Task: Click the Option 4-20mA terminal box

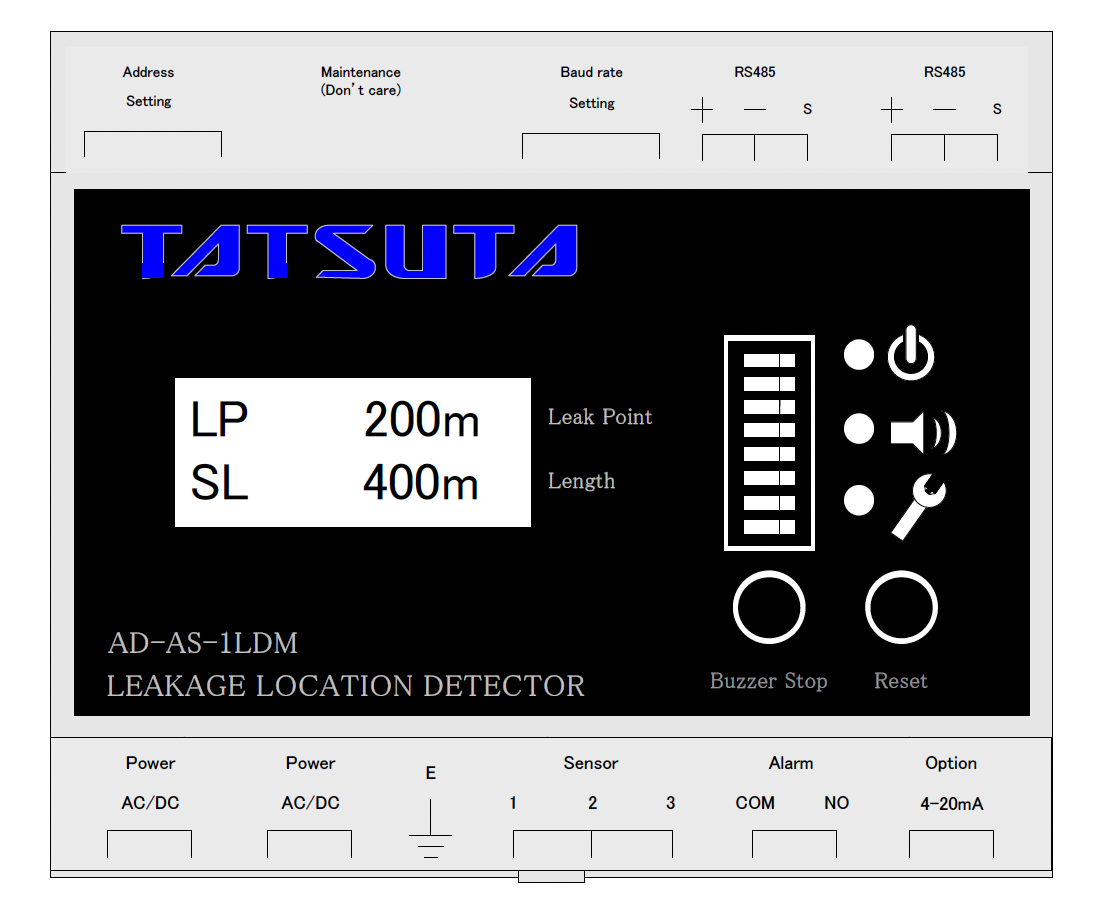Action: pos(951,844)
